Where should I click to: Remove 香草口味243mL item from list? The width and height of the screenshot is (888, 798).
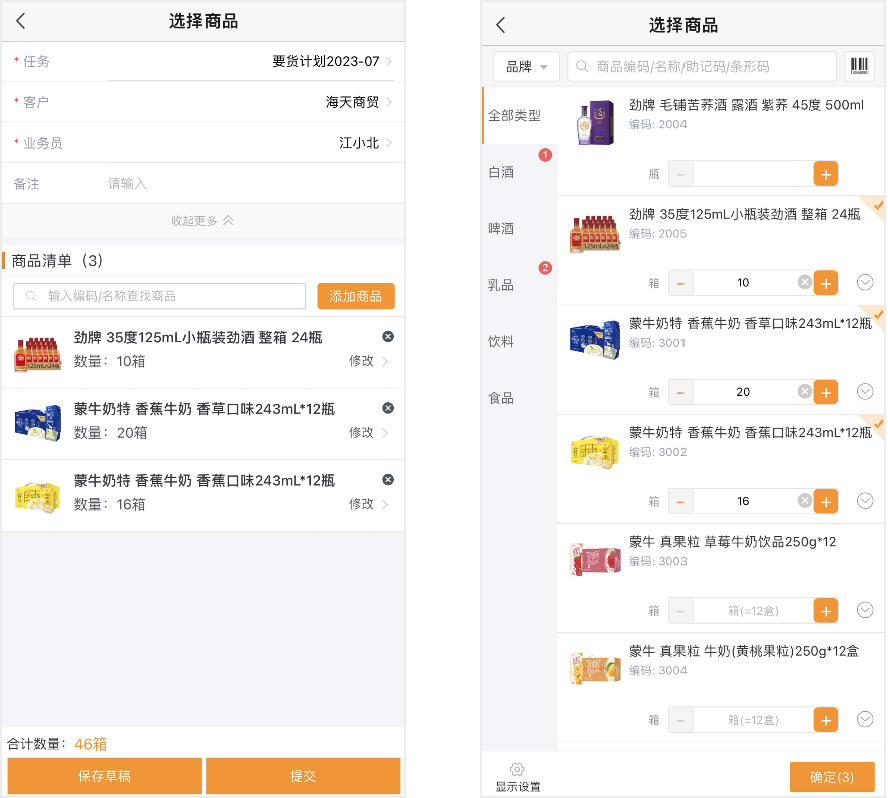click(x=388, y=408)
